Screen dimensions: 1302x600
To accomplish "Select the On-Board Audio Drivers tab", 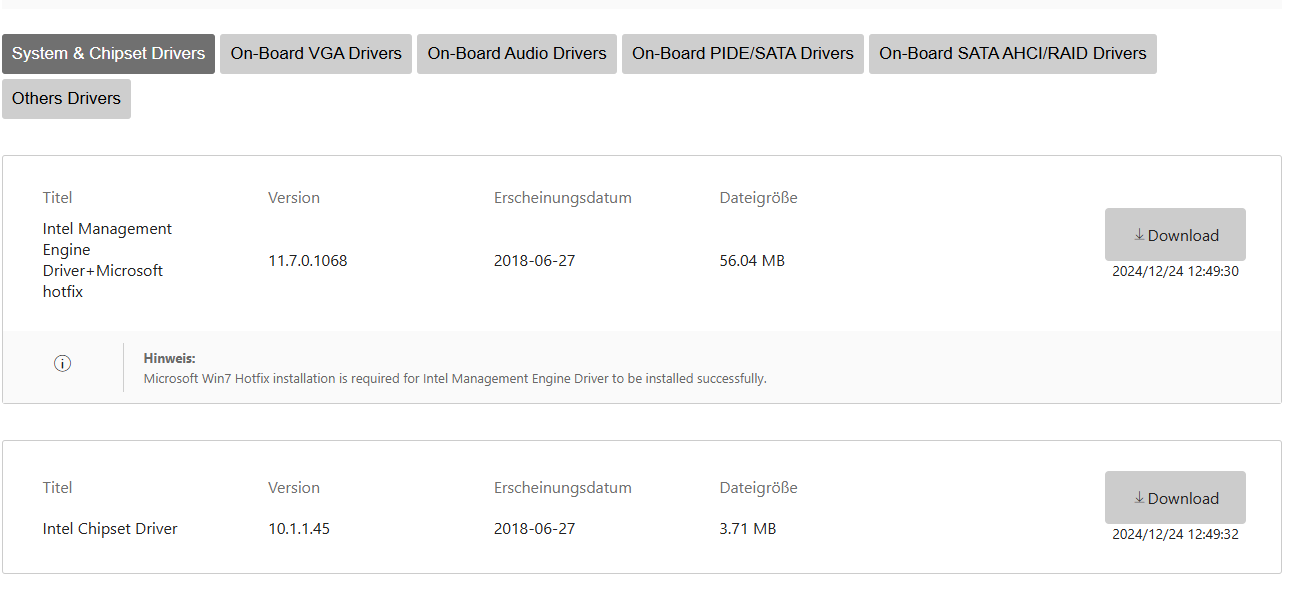I will 517,54.
